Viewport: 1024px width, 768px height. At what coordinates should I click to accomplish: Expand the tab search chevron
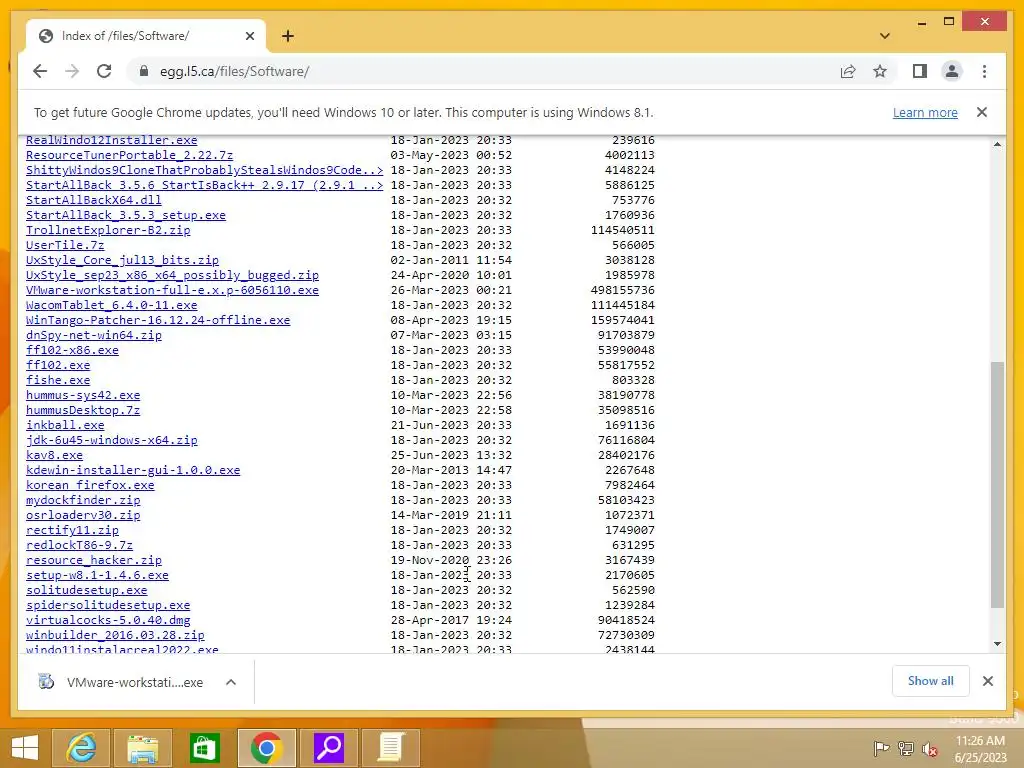click(884, 36)
